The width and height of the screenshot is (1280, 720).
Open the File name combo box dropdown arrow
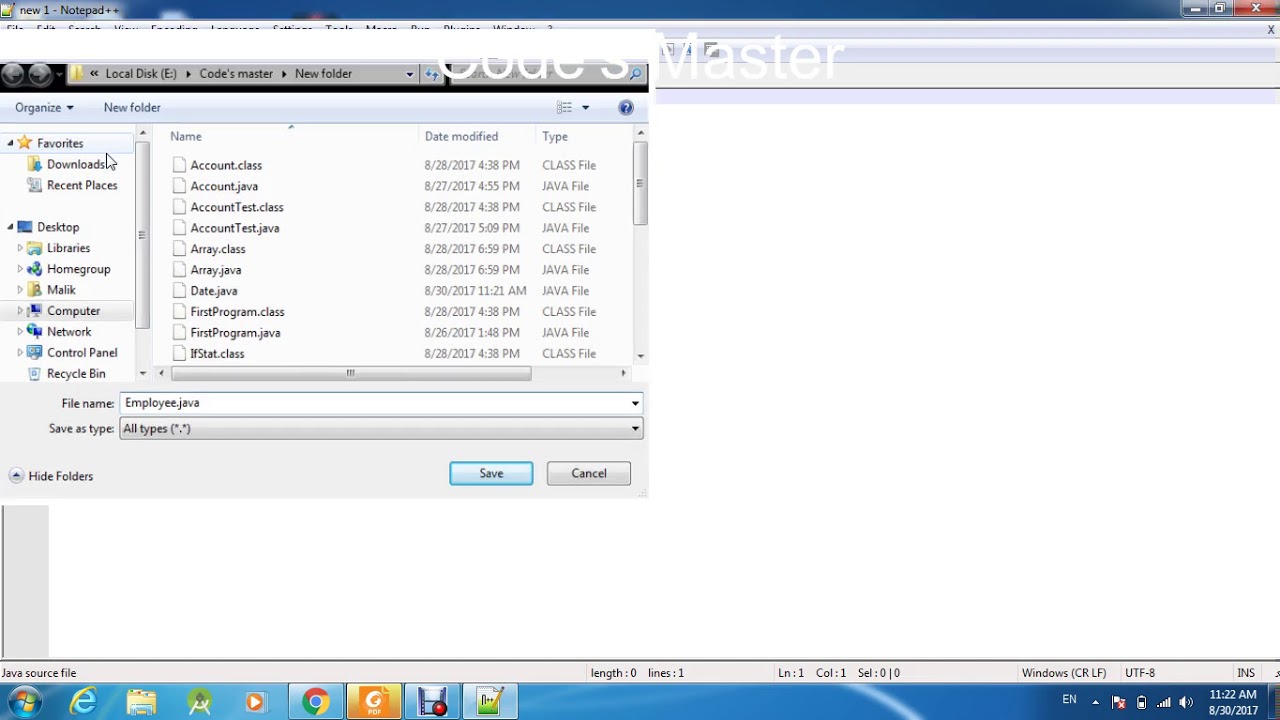tap(635, 403)
